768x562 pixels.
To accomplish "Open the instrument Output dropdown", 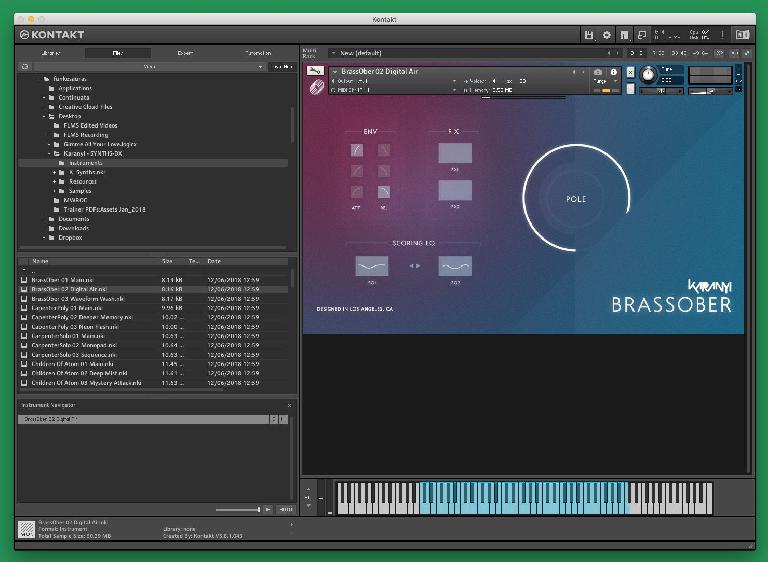I will 395,81.
